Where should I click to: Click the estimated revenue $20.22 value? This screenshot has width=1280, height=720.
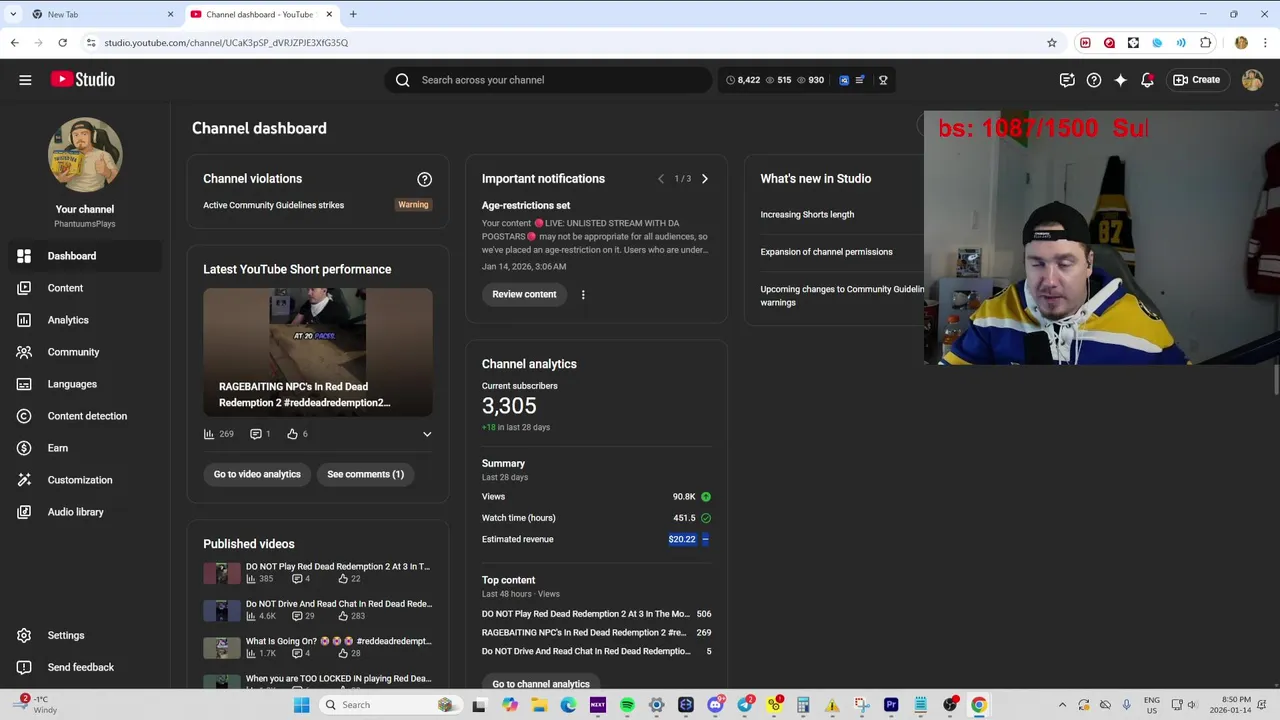click(x=682, y=539)
